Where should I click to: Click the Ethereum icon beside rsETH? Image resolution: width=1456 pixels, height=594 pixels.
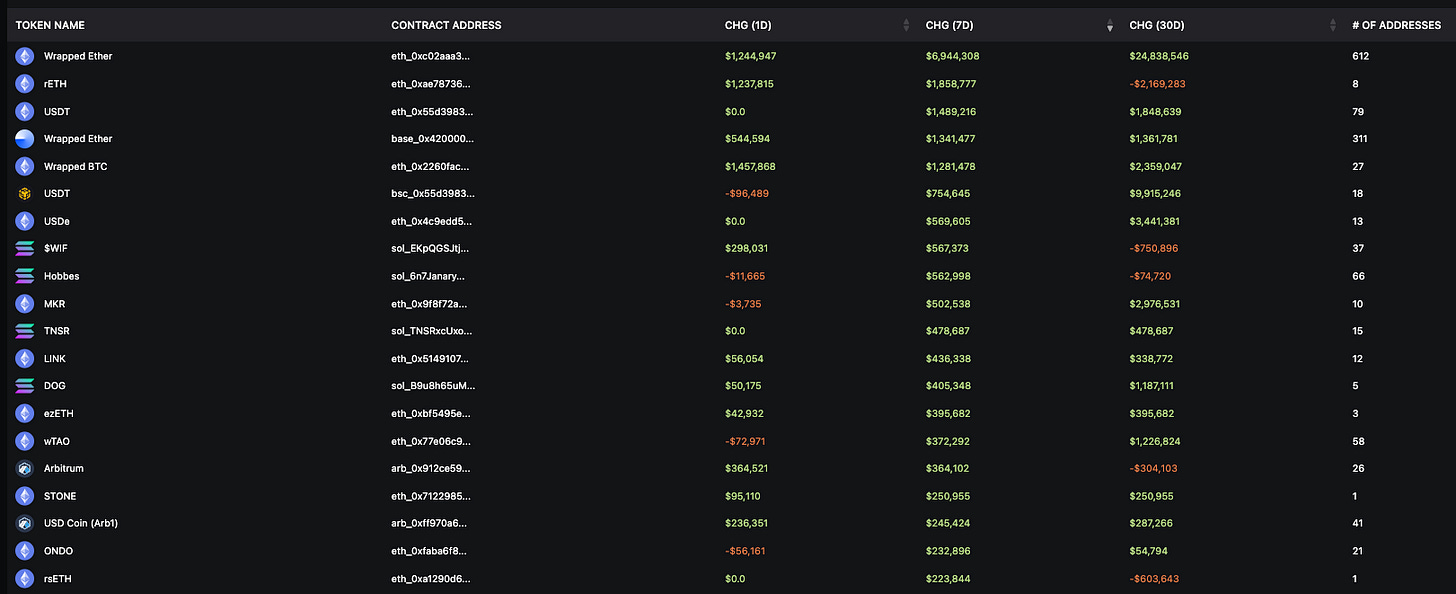[24, 579]
